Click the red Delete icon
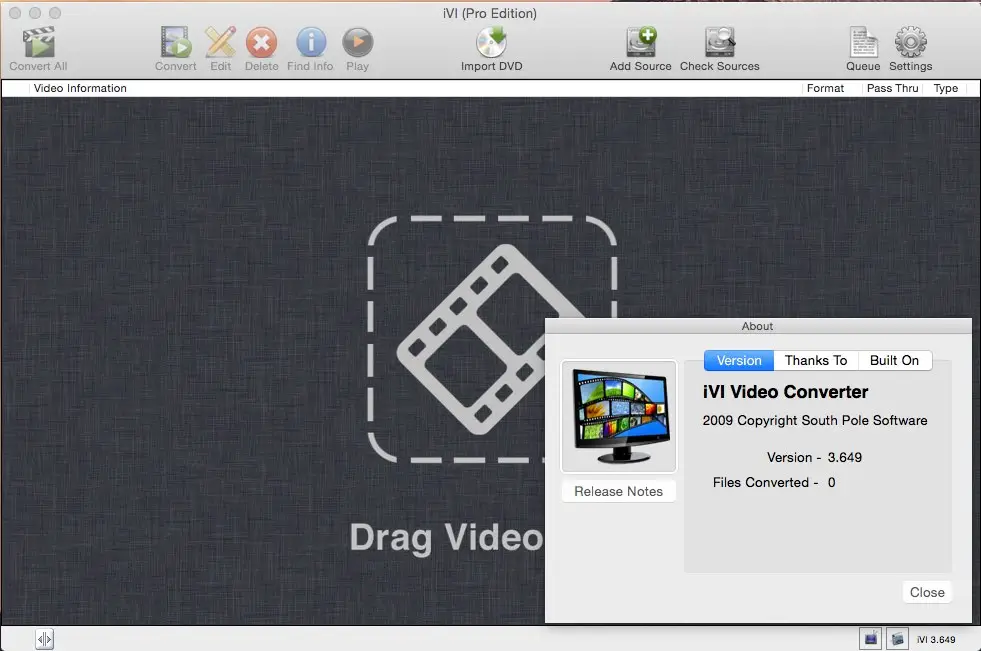The height and width of the screenshot is (651, 981). (x=262, y=43)
